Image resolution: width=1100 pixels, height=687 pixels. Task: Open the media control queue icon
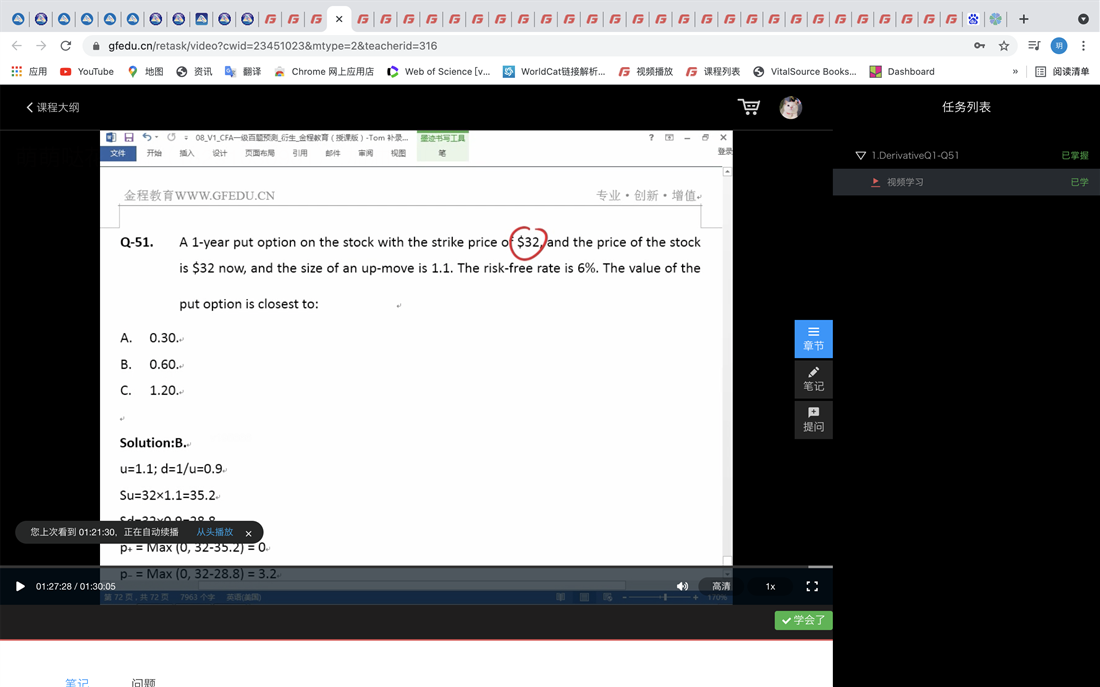pyautogui.click(x=1034, y=46)
